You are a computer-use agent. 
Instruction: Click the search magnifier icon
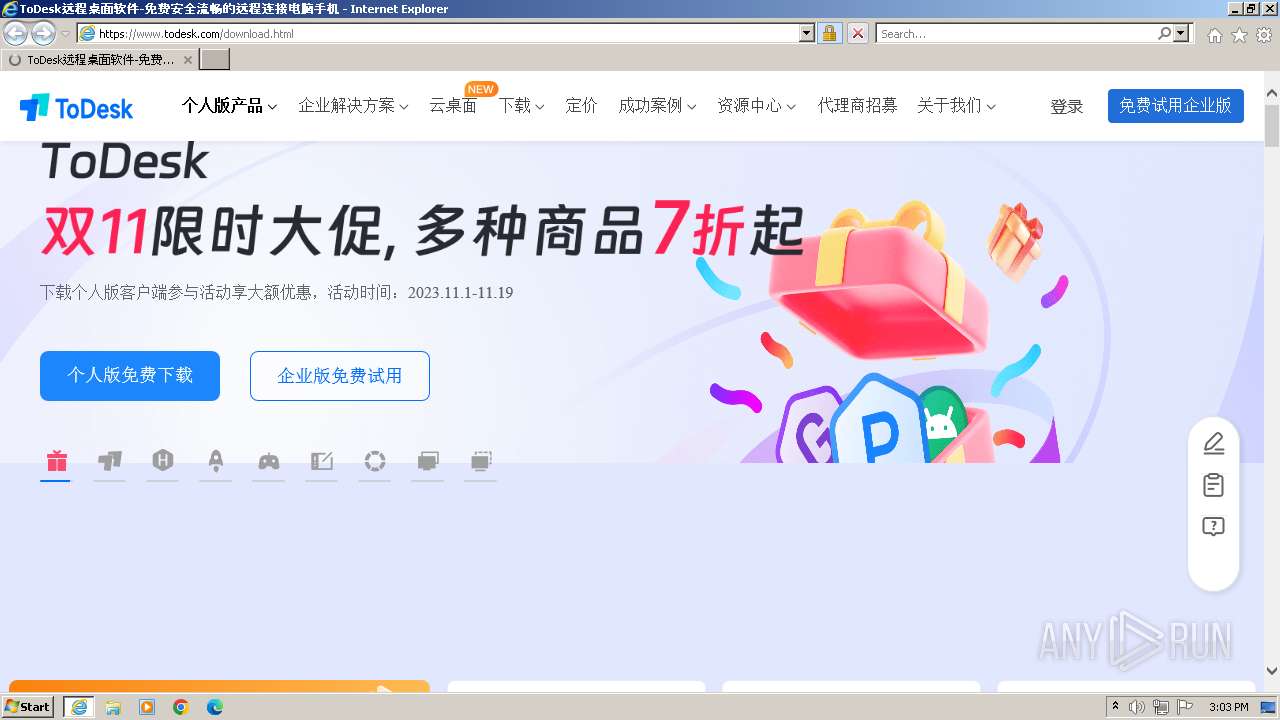click(x=1164, y=33)
